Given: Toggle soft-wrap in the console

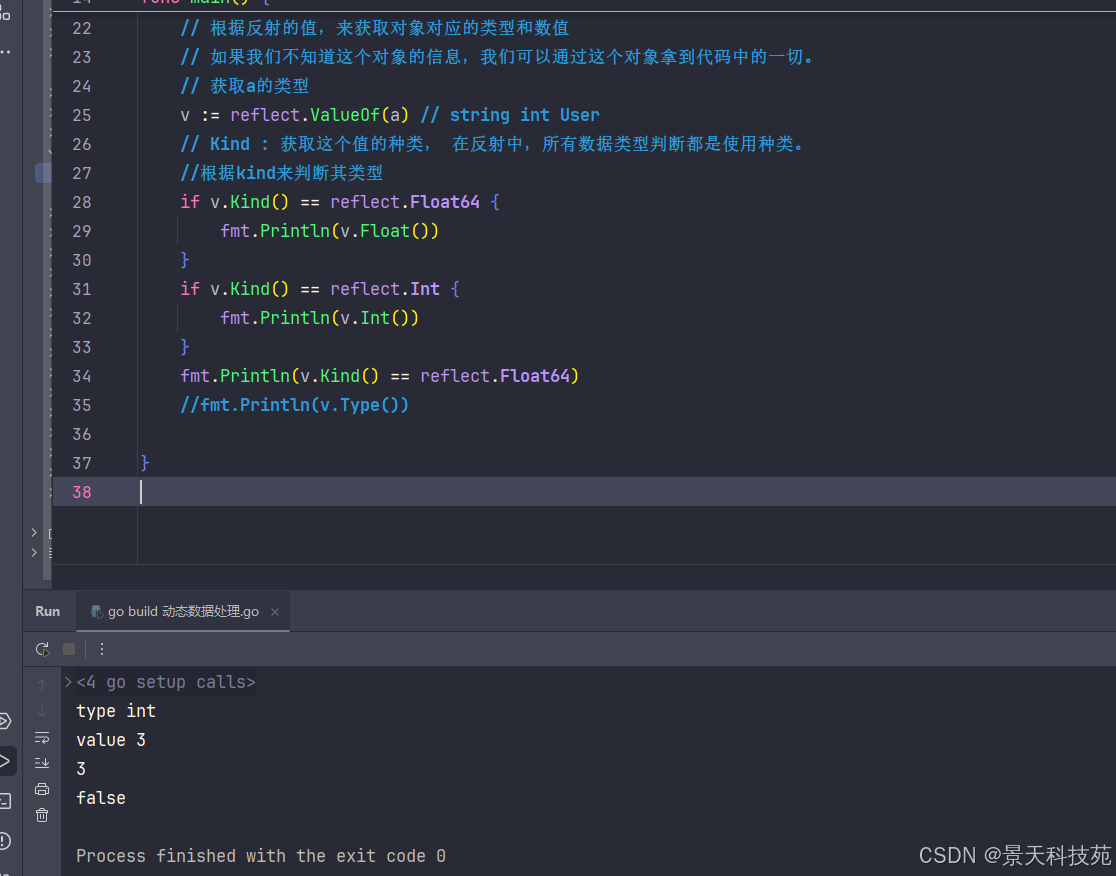Looking at the screenshot, I should click(x=42, y=737).
